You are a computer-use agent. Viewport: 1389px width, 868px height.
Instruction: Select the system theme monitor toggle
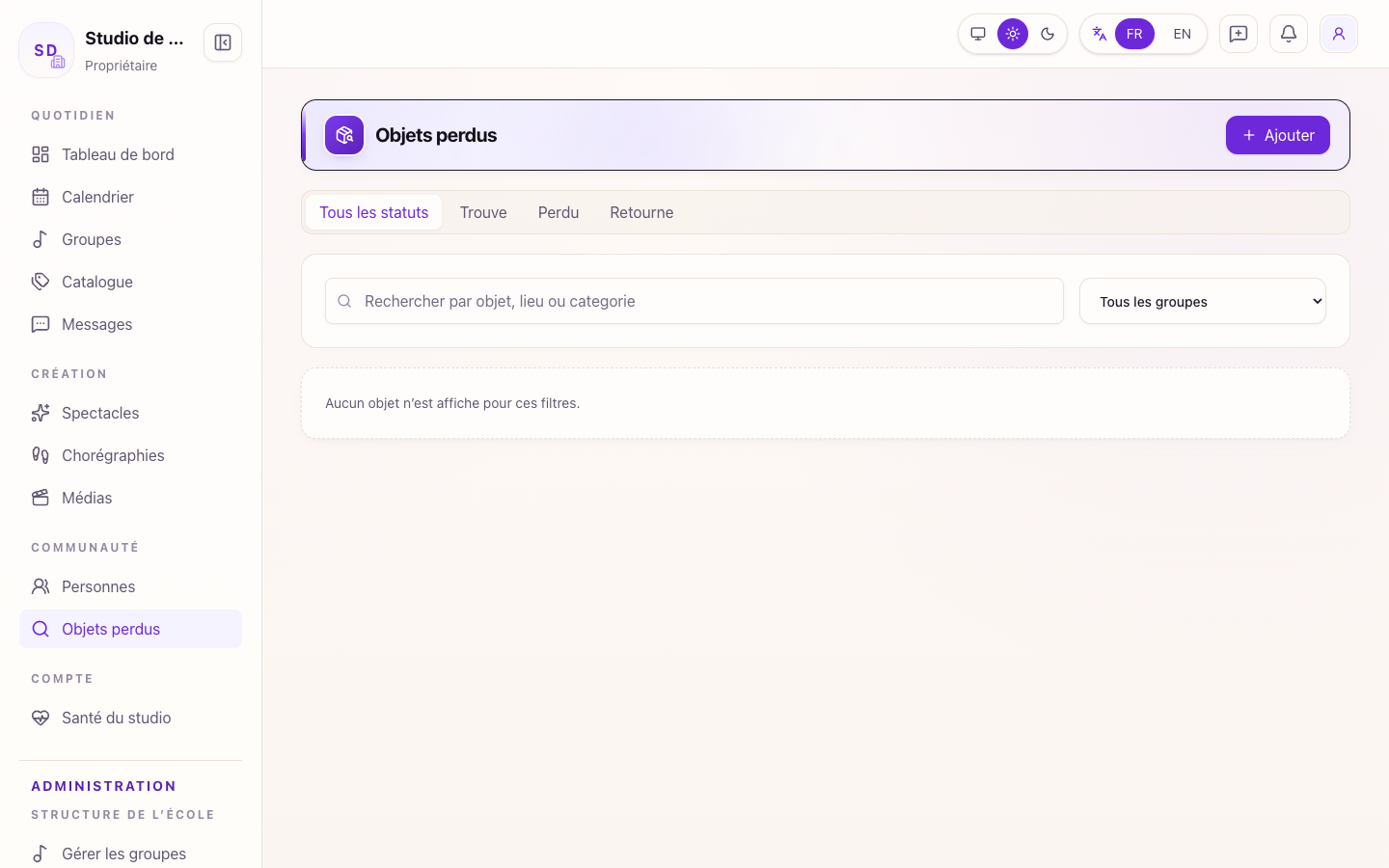click(x=978, y=34)
